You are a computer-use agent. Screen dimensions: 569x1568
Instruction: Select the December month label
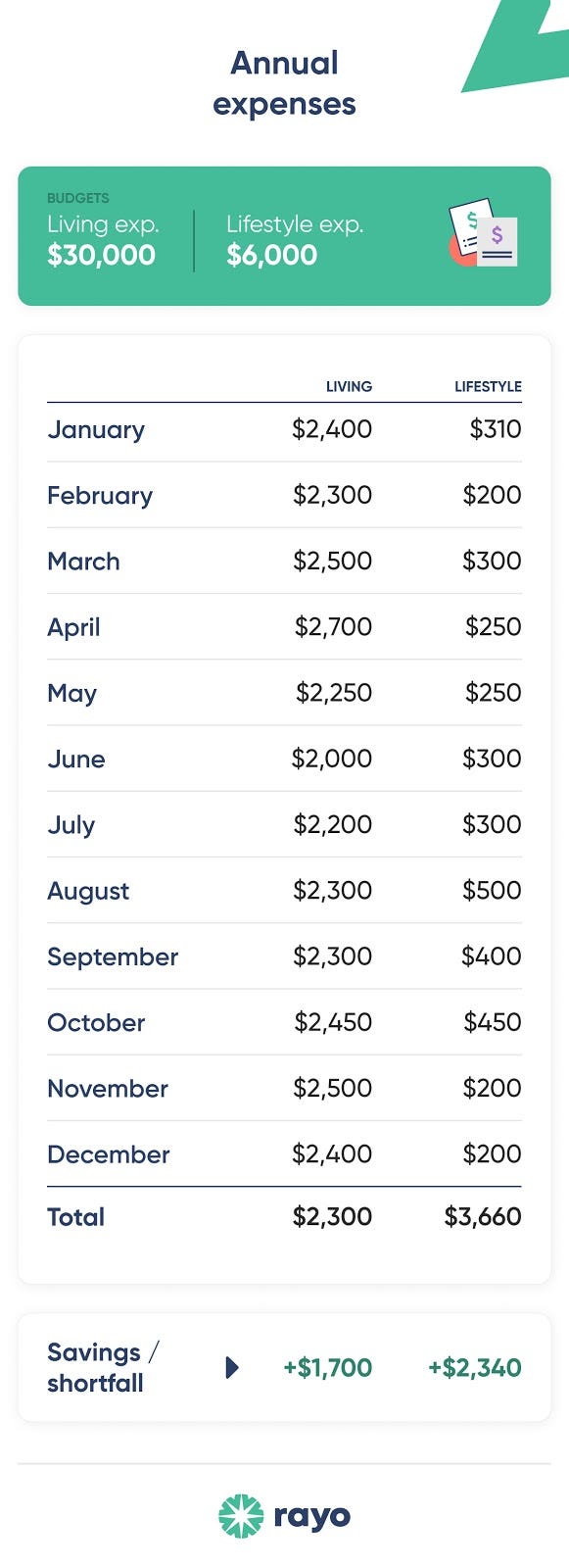(109, 1154)
